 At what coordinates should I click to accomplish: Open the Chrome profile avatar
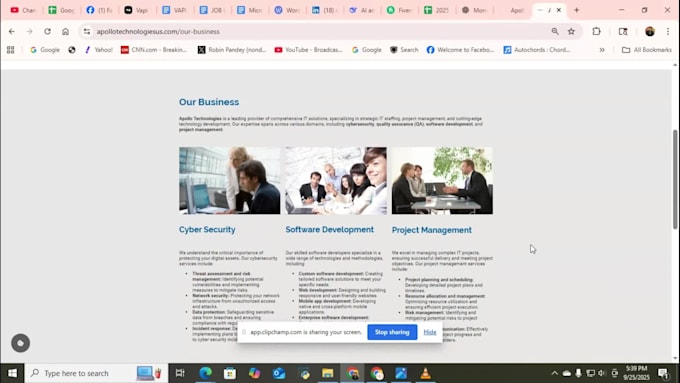pyautogui.click(x=649, y=31)
